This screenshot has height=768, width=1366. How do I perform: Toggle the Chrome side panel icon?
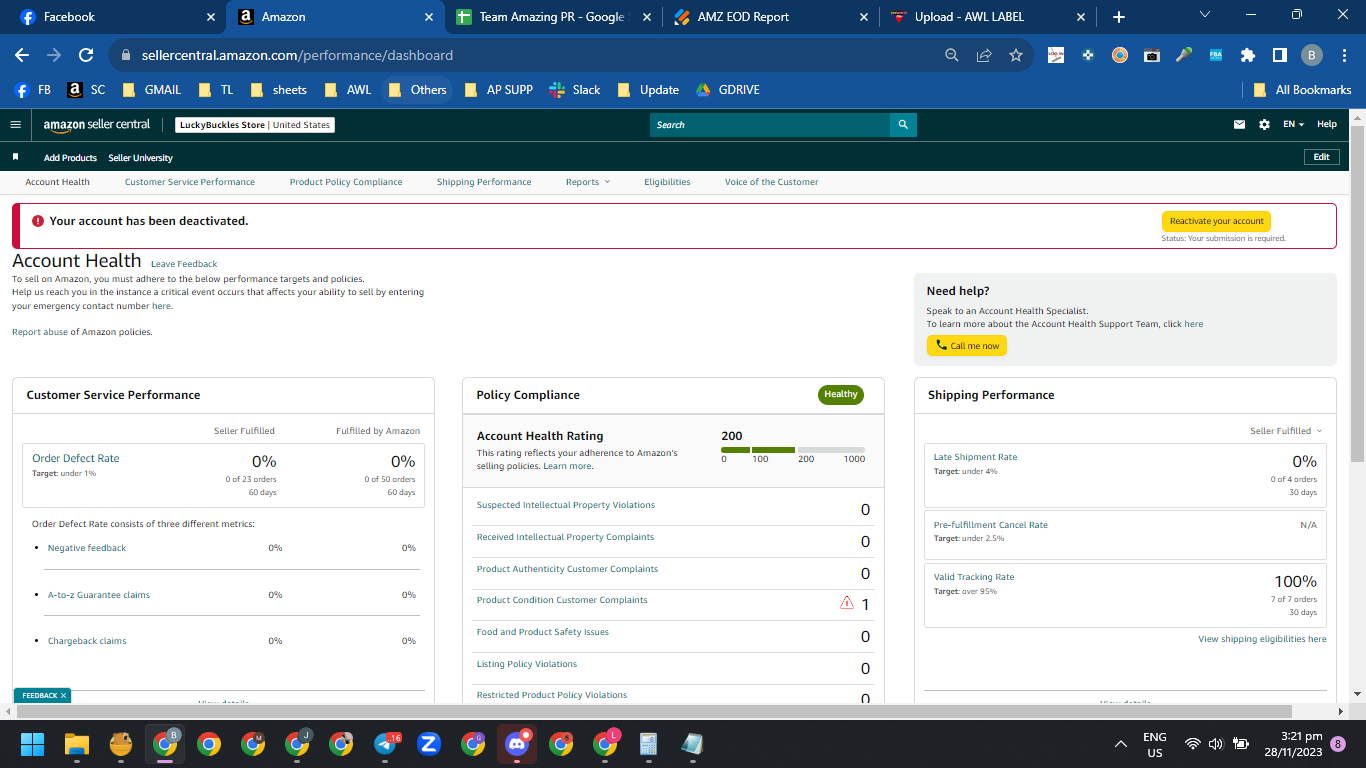pos(1279,55)
